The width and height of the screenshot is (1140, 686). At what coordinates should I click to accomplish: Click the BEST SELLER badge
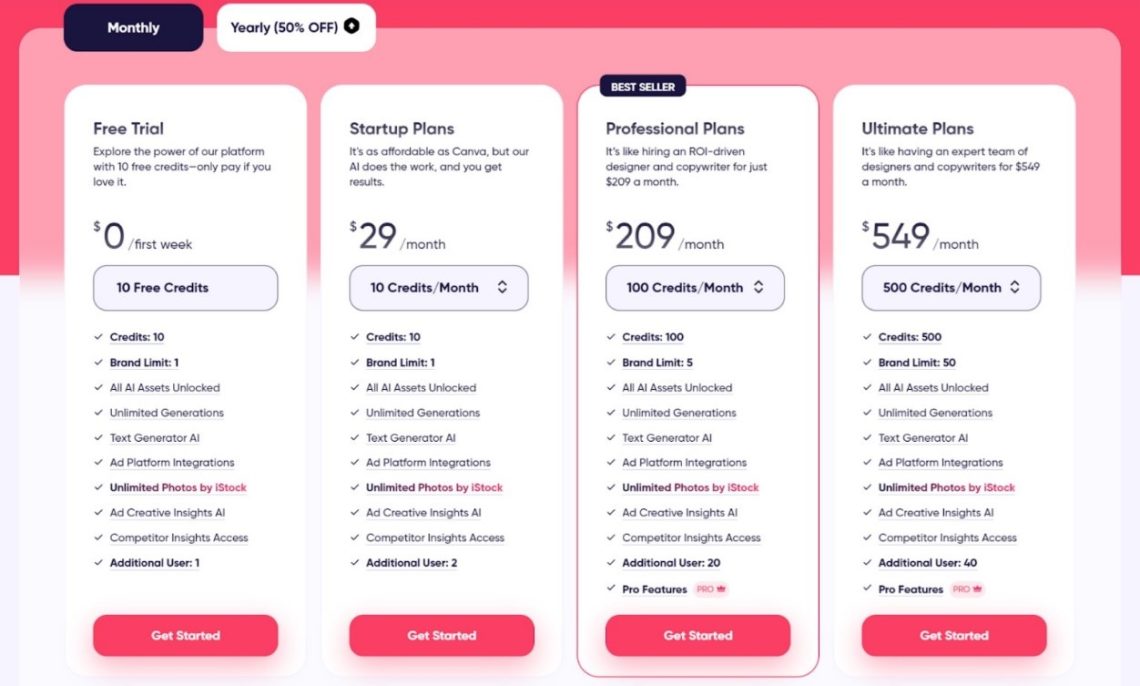pos(643,87)
